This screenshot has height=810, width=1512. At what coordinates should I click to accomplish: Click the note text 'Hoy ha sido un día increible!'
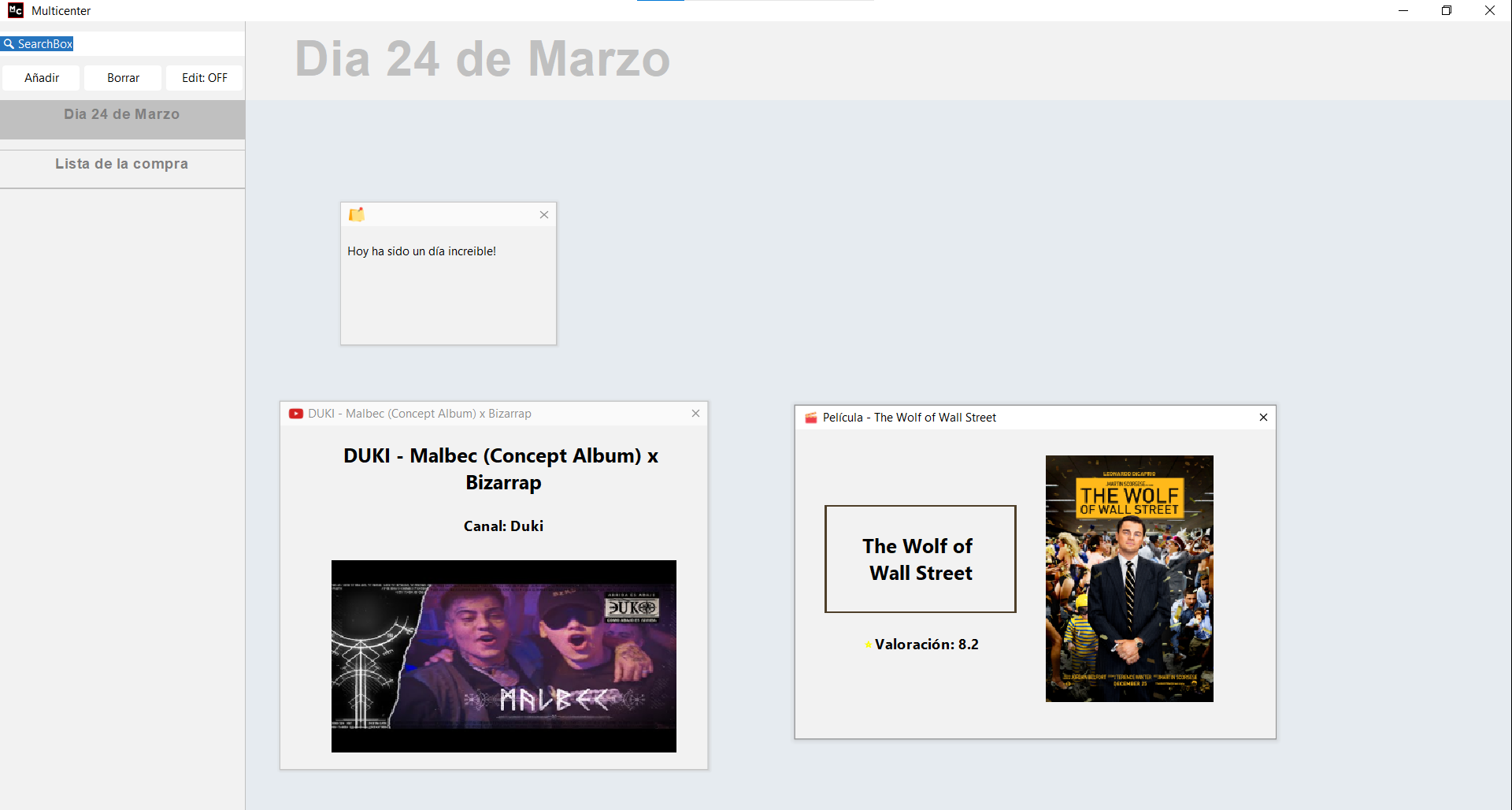click(421, 251)
